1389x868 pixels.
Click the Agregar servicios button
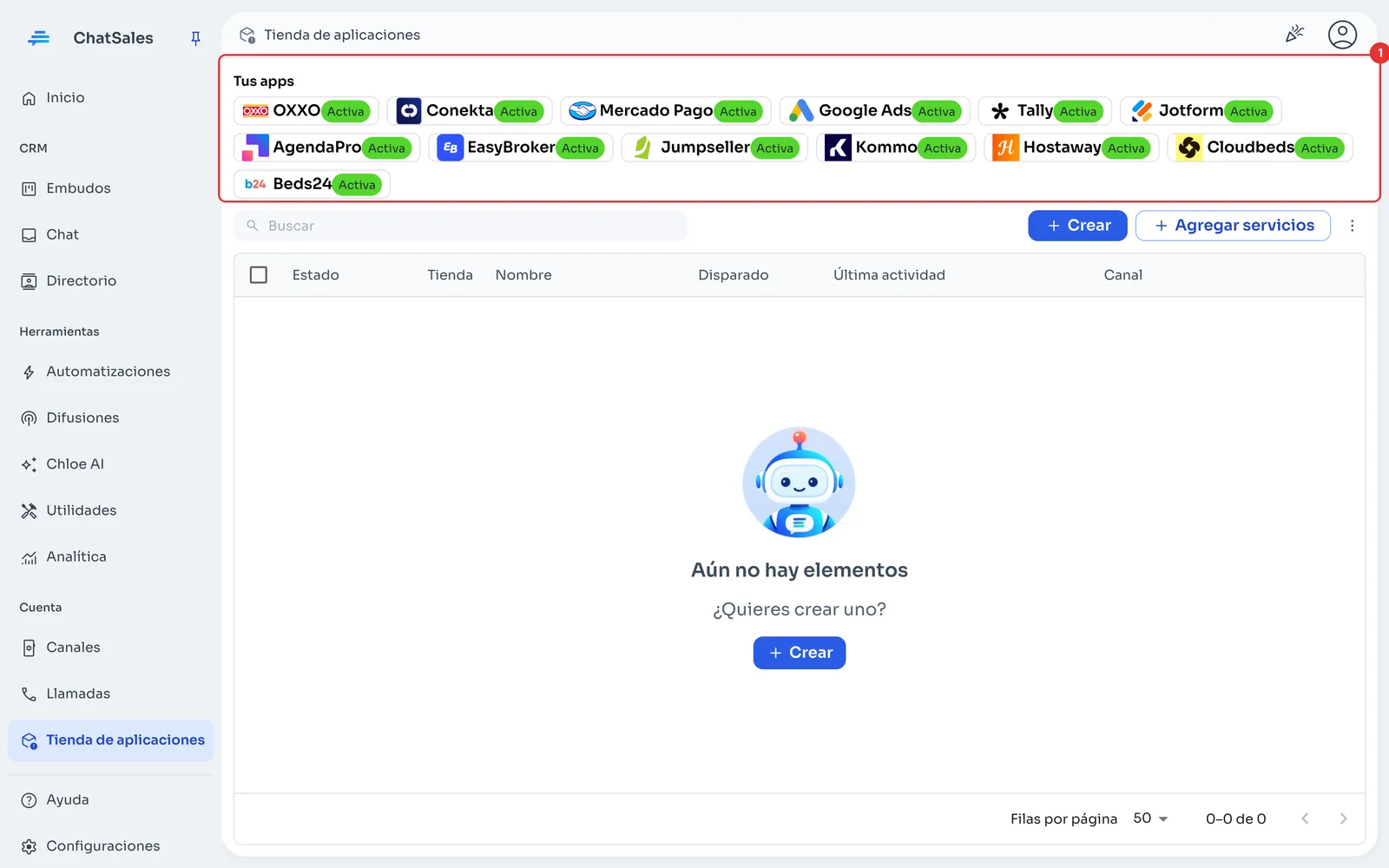1233,226
